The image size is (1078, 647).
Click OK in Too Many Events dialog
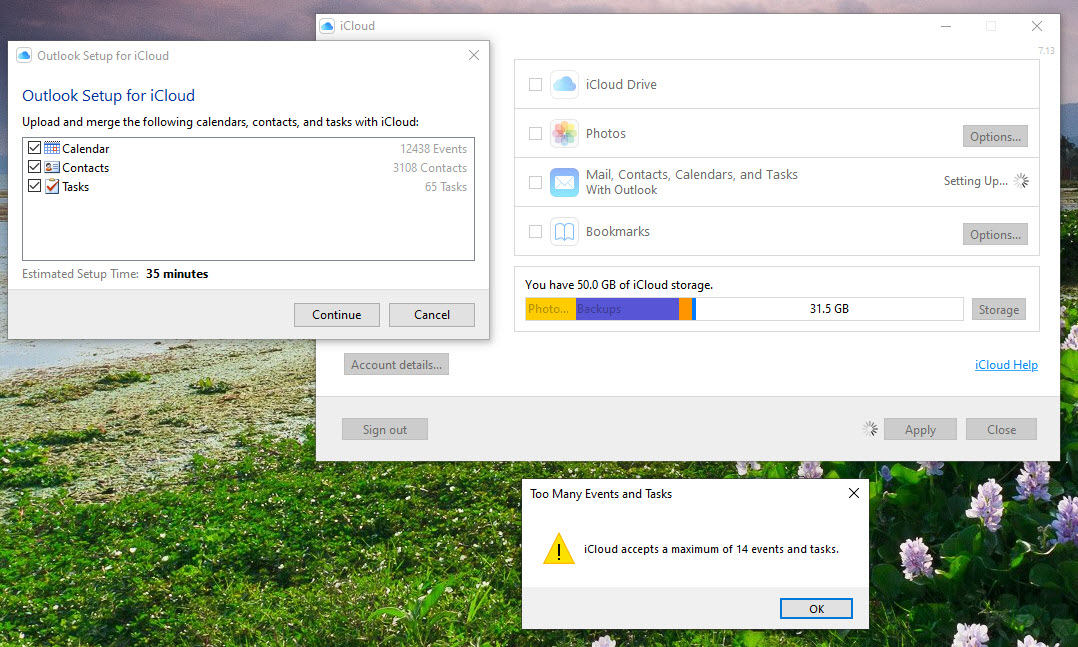click(816, 608)
